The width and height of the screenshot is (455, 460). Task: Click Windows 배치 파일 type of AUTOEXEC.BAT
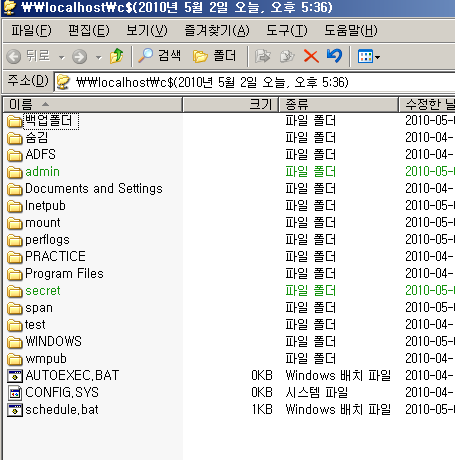[x=338, y=376]
